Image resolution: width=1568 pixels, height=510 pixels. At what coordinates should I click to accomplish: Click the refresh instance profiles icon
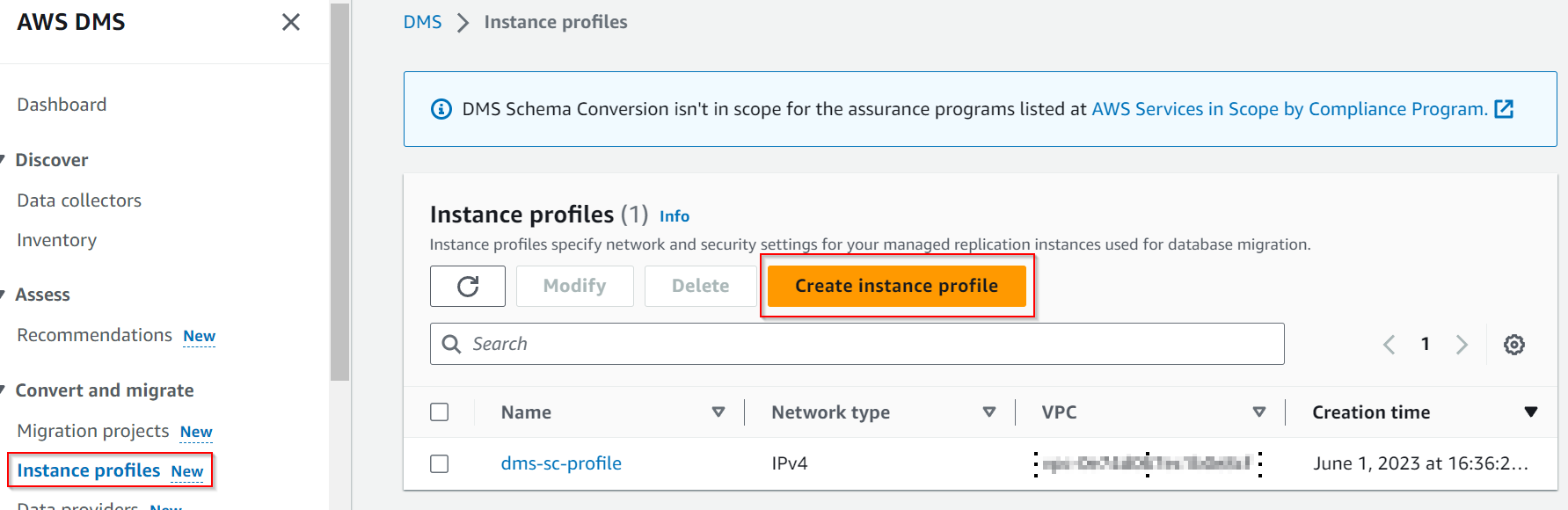tap(468, 286)
